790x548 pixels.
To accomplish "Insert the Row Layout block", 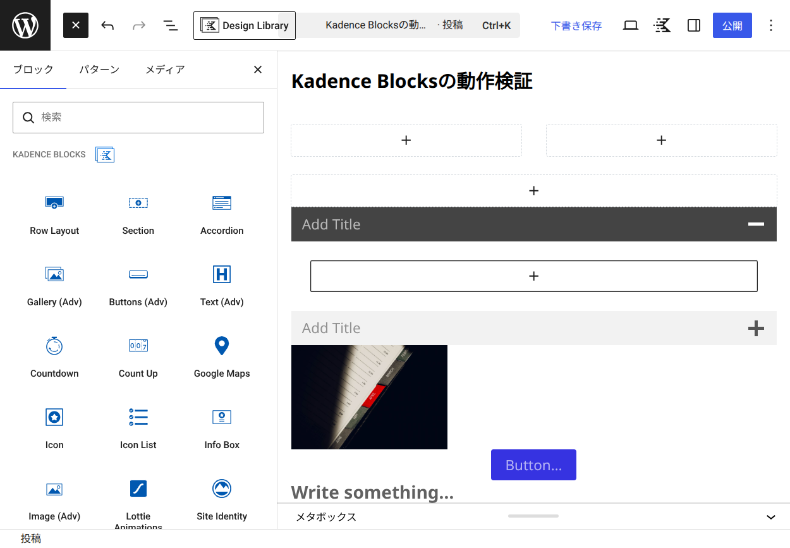I will coord(54,216).
